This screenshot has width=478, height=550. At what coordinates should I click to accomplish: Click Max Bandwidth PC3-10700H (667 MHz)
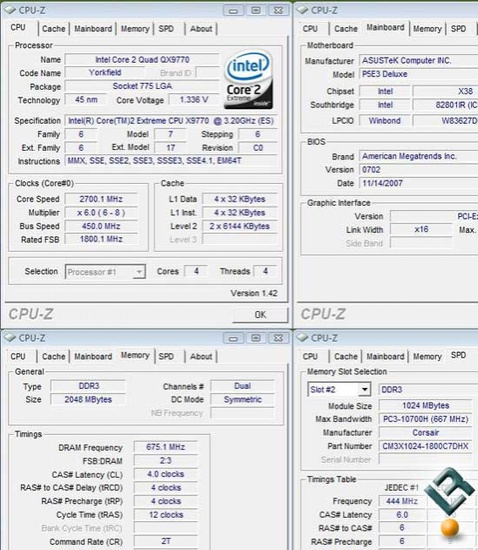425,419
